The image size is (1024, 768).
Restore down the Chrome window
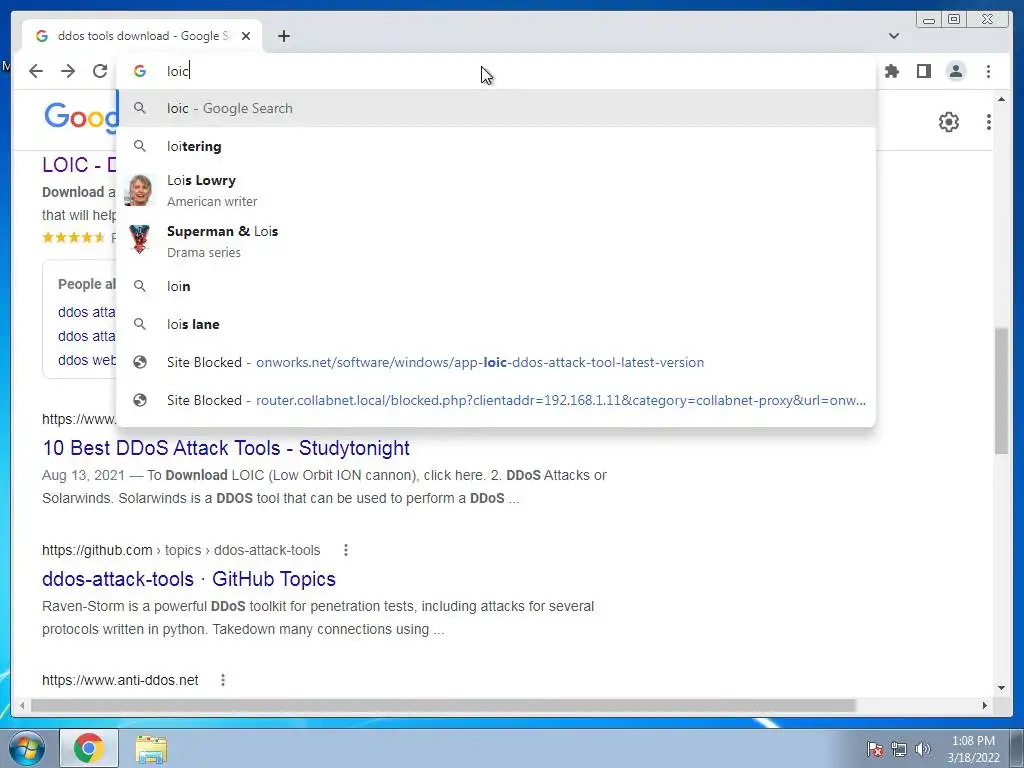pos(953,20)
